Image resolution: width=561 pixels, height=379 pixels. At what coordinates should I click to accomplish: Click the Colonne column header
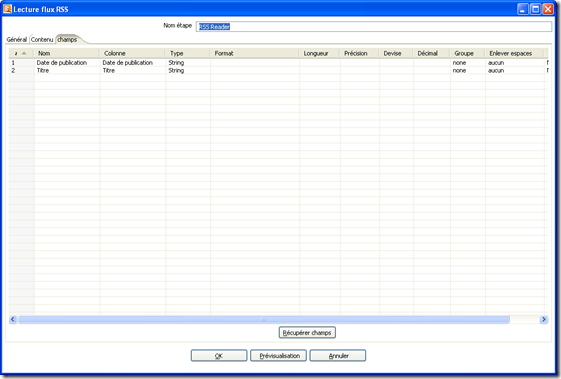click(132, 53)
